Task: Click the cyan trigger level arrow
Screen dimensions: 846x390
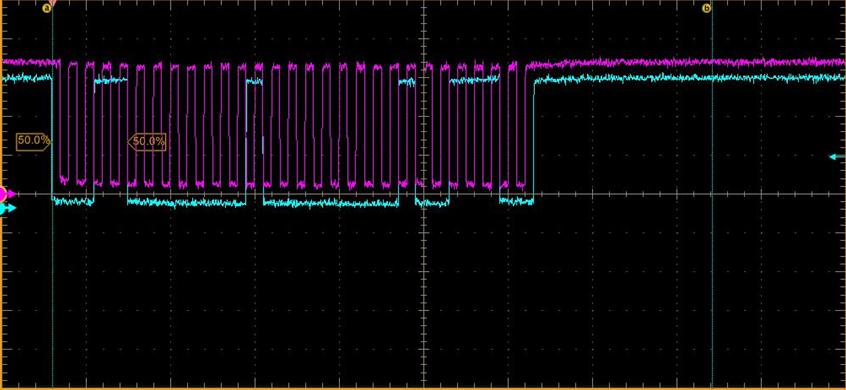Action: pyautogui.click(x=837, y=157)
